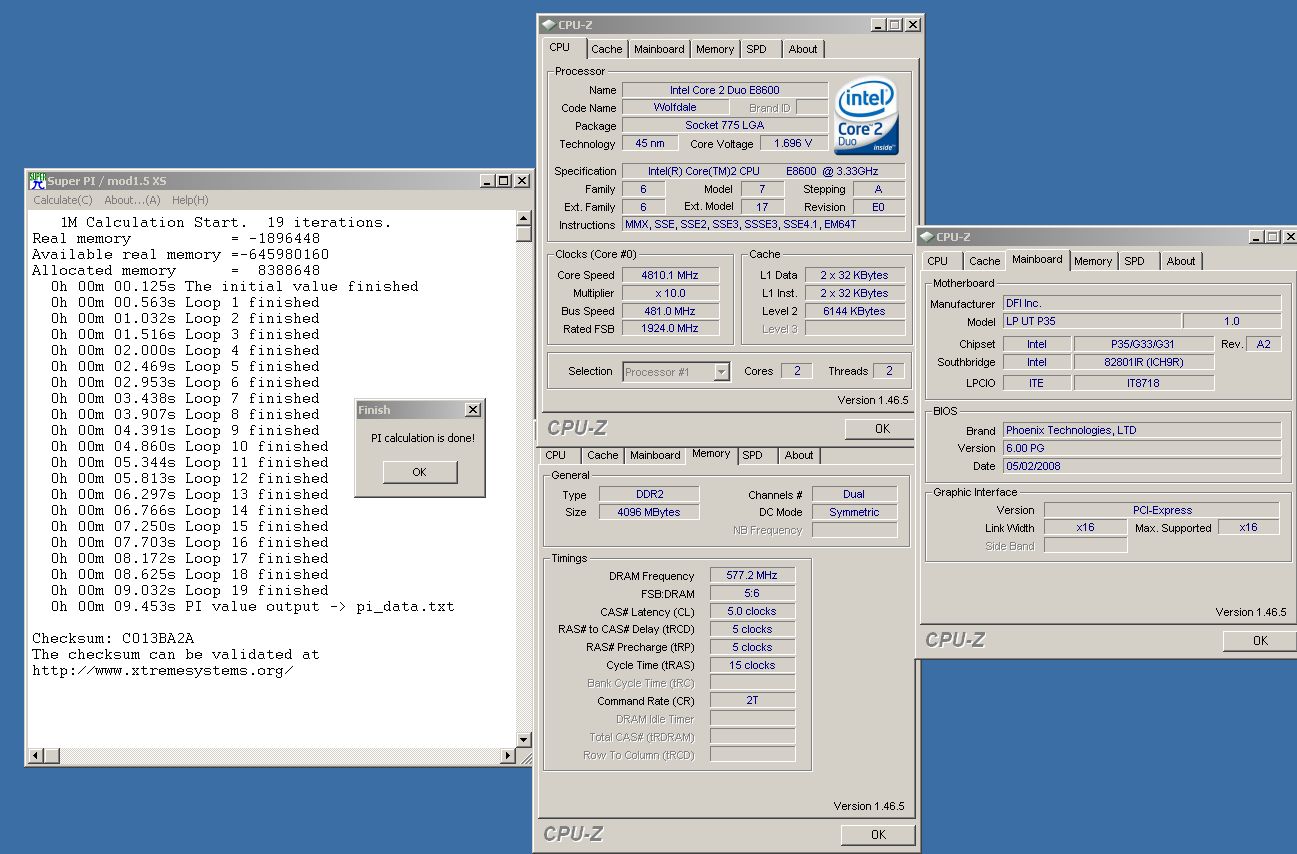Click the Southbridge value 82801IR (ICH9R)
This screenshot has height=854, width=1297.
pos(1144,362)
